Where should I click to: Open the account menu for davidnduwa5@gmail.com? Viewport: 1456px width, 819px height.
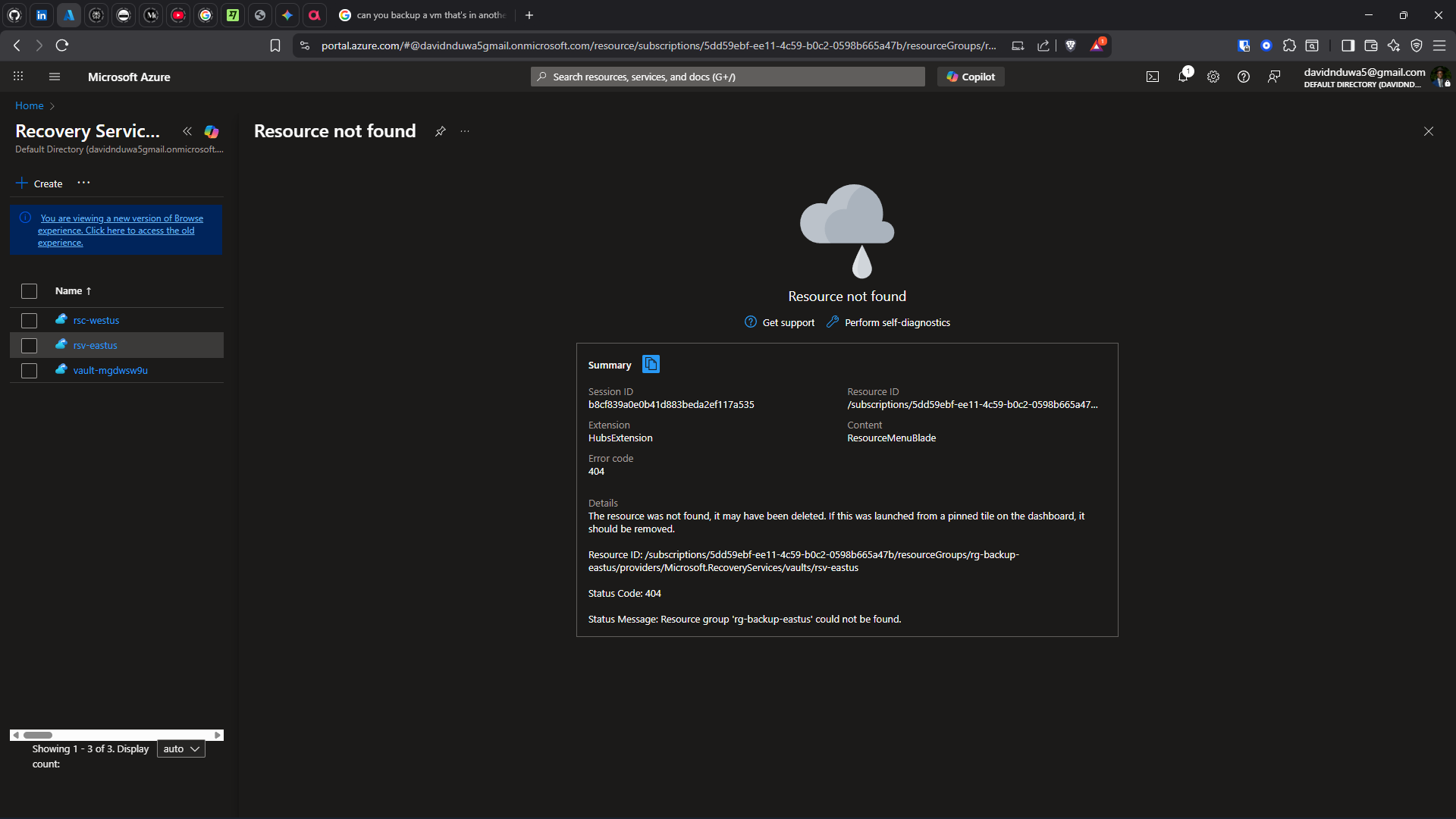coord(1376,77)
